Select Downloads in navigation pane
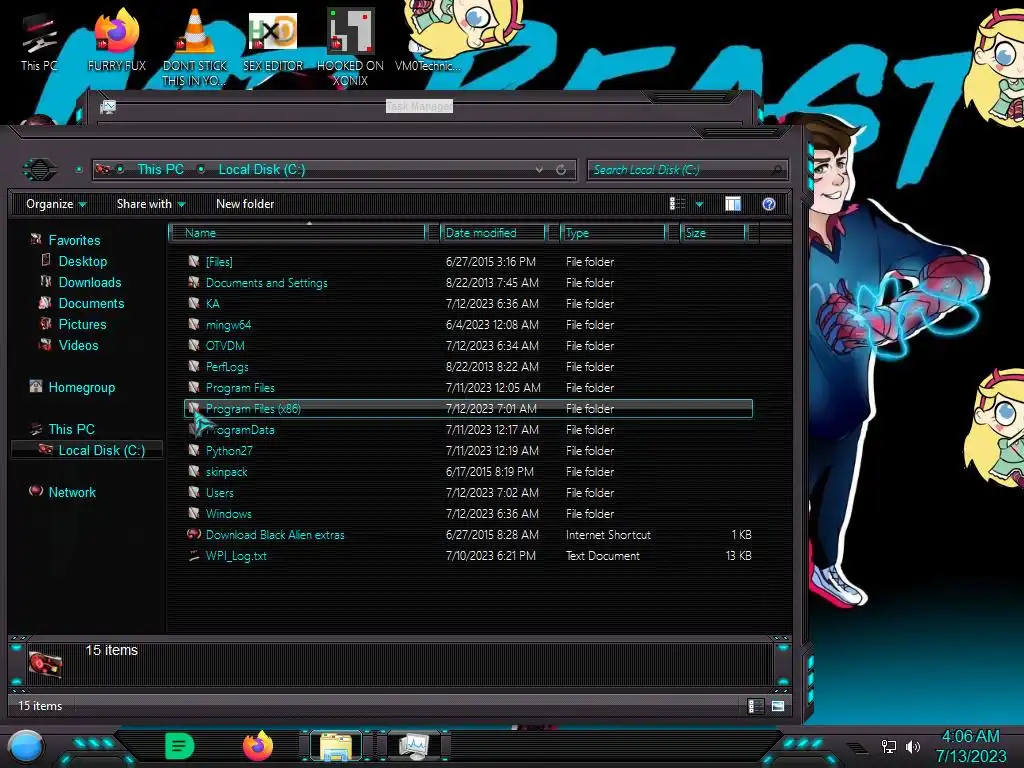 [x=89, y=282]
